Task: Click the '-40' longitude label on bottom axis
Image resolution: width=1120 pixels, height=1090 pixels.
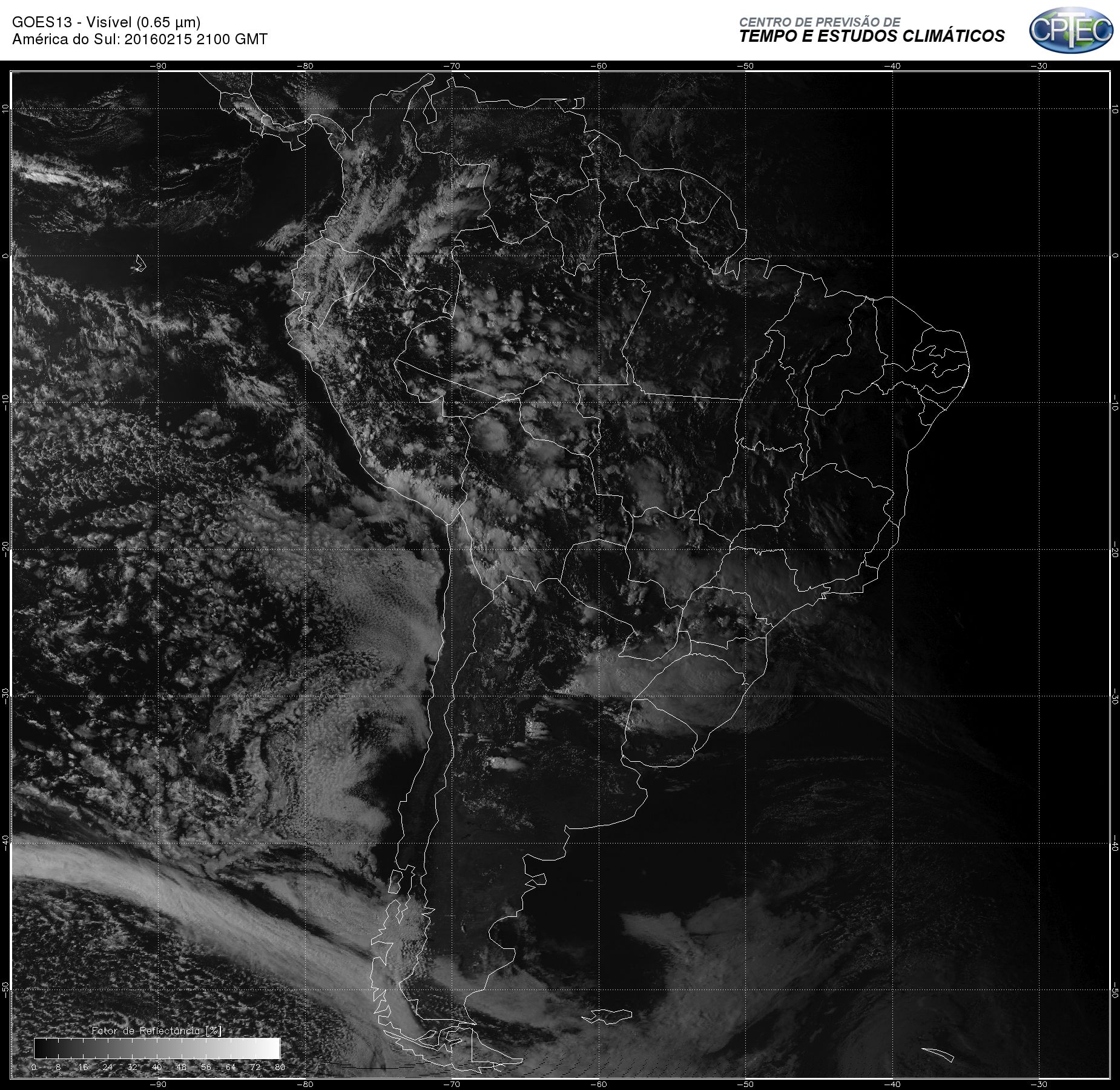Action: [x=892, y=1085]
